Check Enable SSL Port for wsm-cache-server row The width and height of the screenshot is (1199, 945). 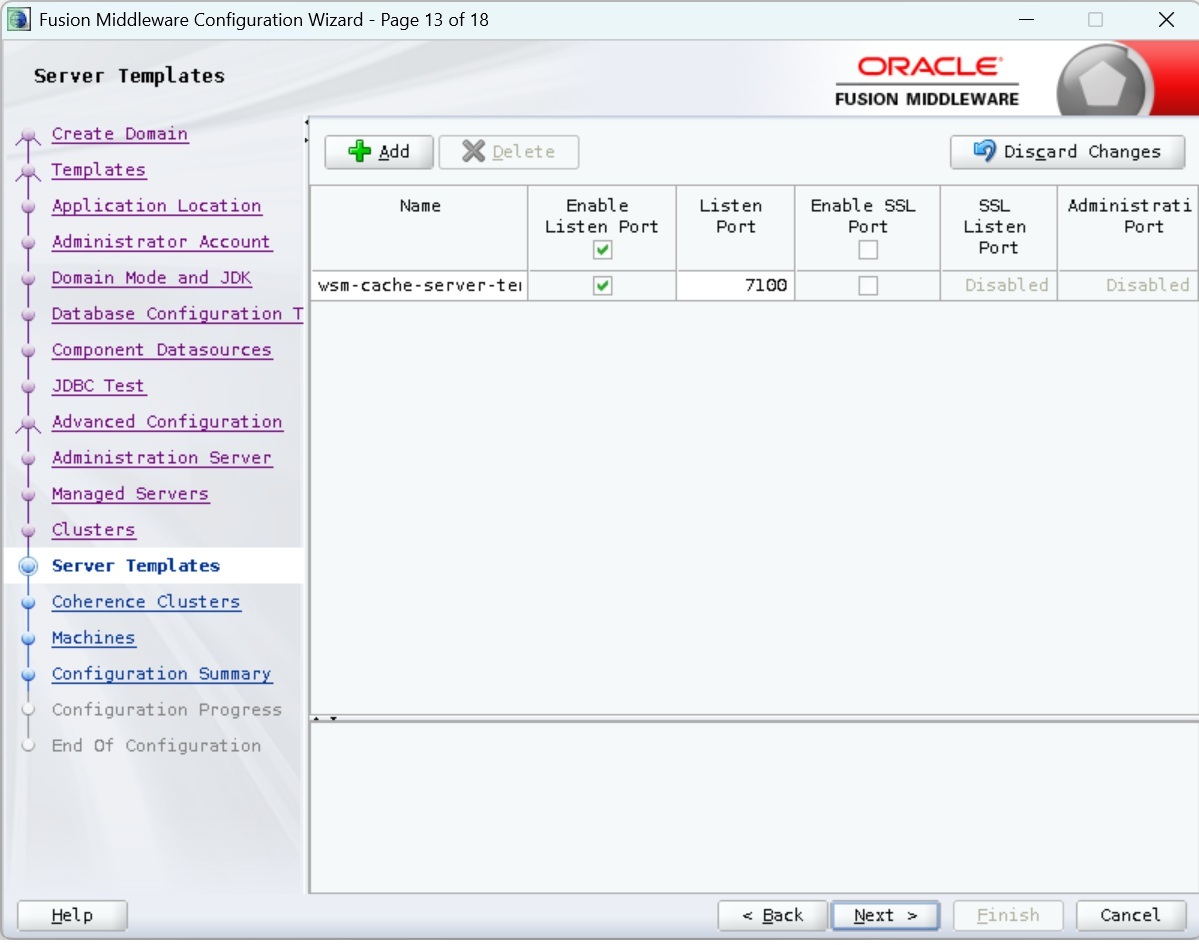868,285
